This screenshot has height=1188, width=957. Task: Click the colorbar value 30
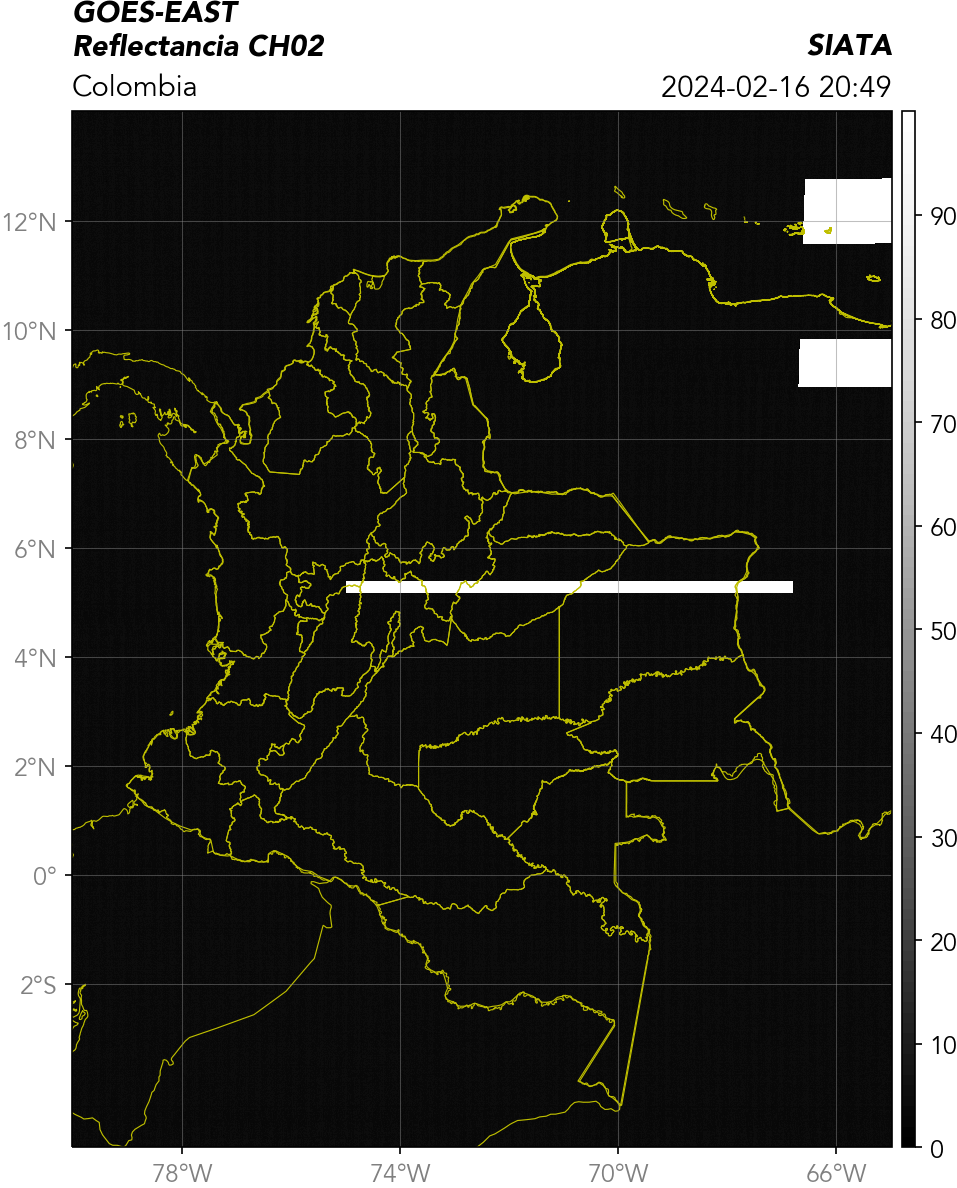pos(943,838)
